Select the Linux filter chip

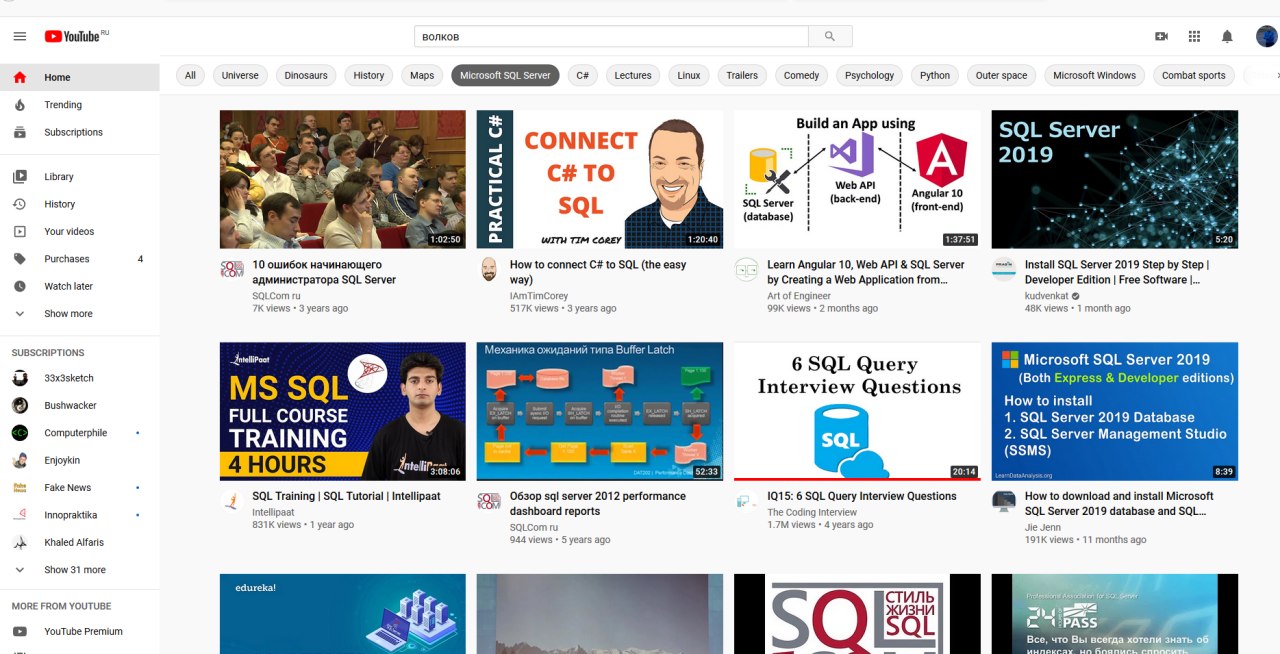click(689, 75)
